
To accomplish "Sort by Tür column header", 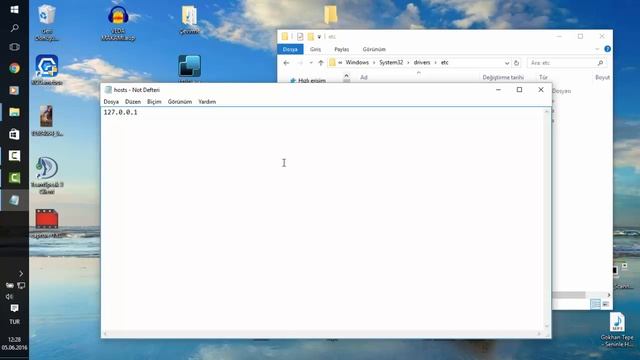I will [x=543, y=77].
